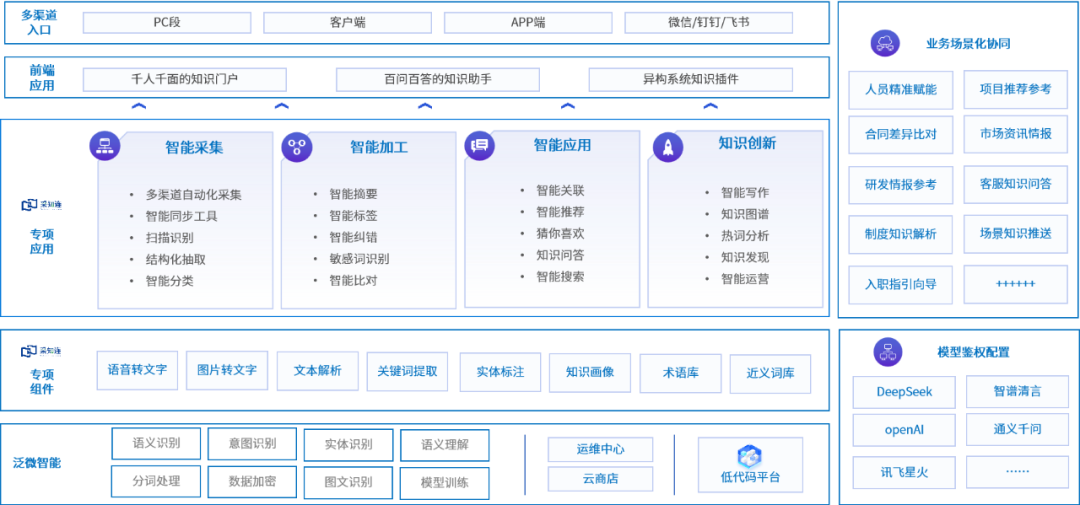
Task: Click the 近义词库 component
Action: click(770, 373)
